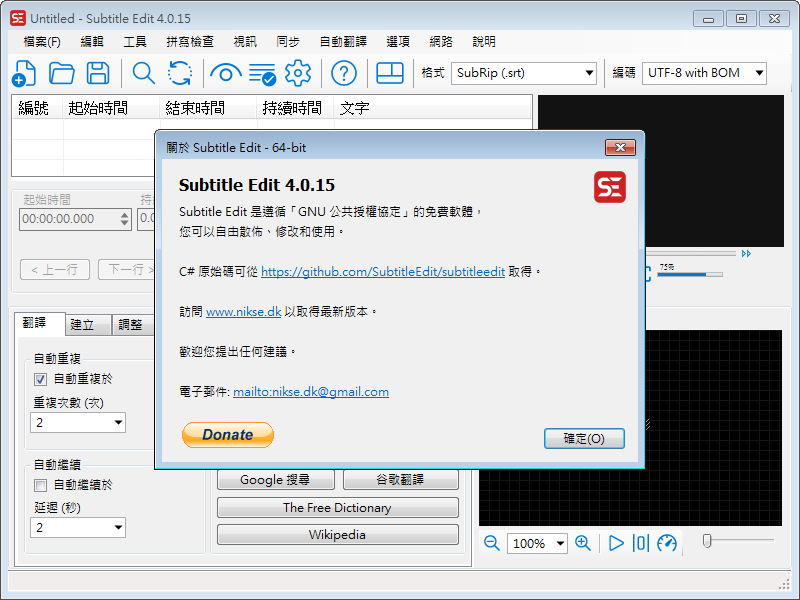Viewport: 800px width, 600px height.
Task: Open the 選項 menu
Action: (x=398, y=42)
